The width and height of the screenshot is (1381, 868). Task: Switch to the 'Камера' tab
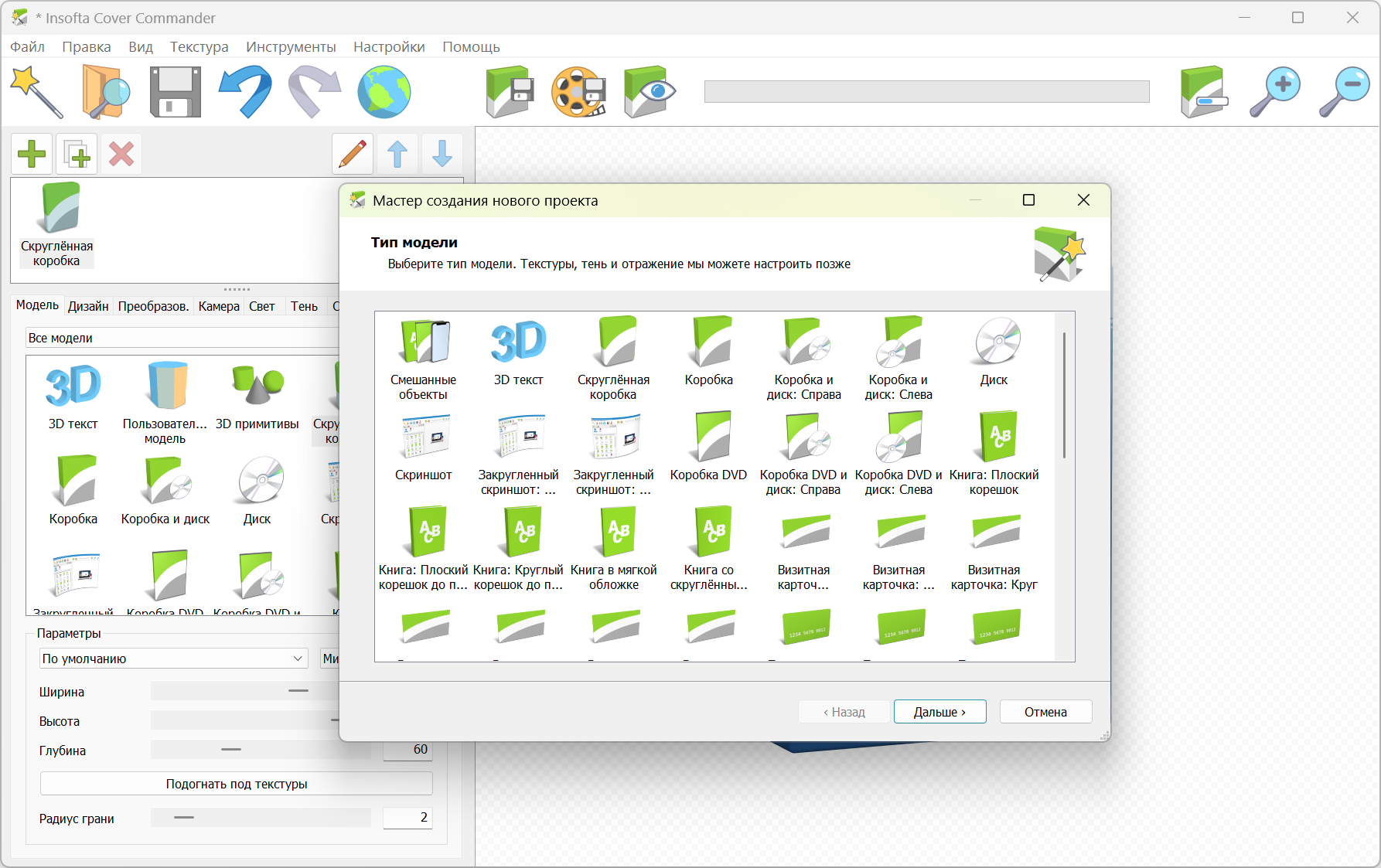point(219,306)
